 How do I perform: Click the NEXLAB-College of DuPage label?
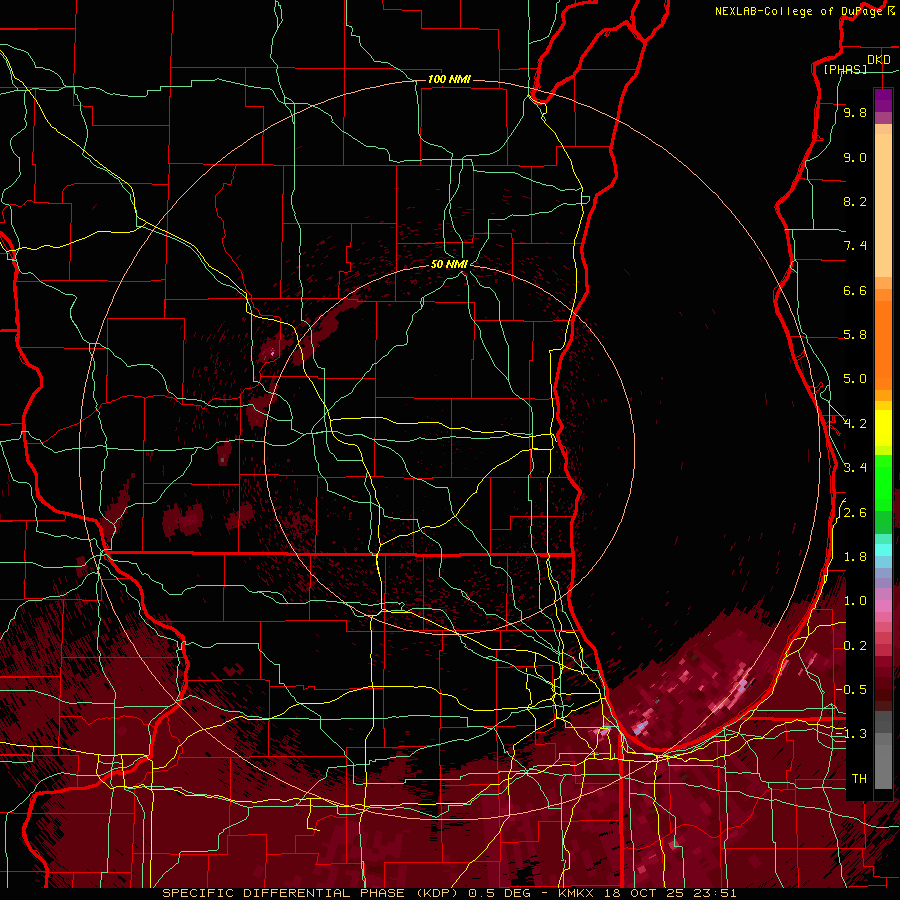click(x=798, y=11)
